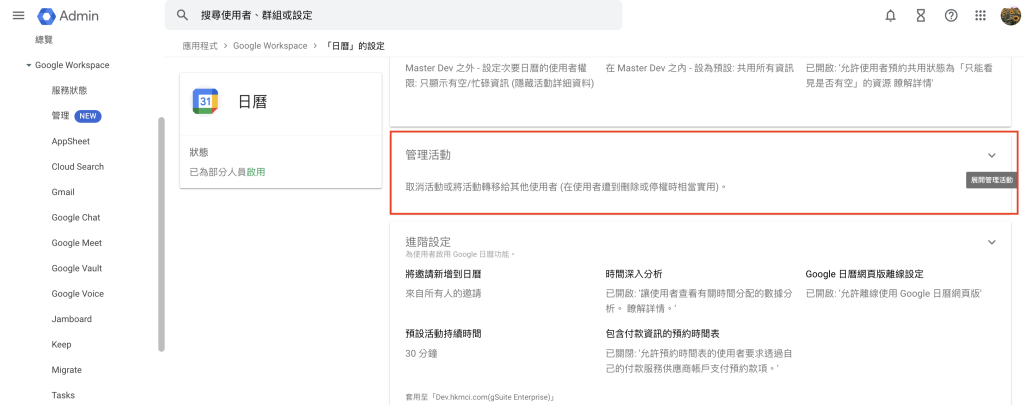Click 時間深入分析 setting

[634, 274]
